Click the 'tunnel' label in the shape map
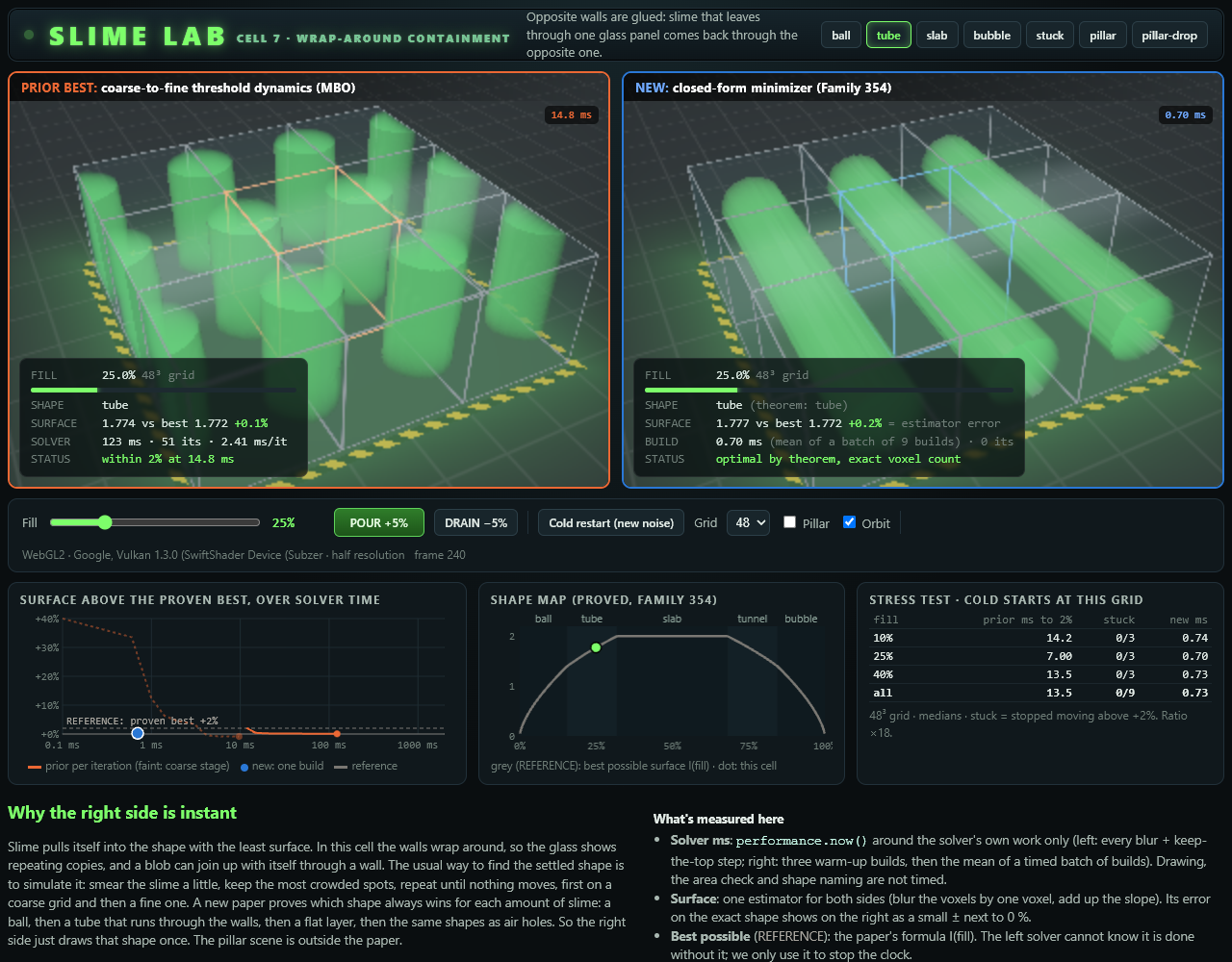The height and width of the screenshot is (962, 1232). coord(753,619)
